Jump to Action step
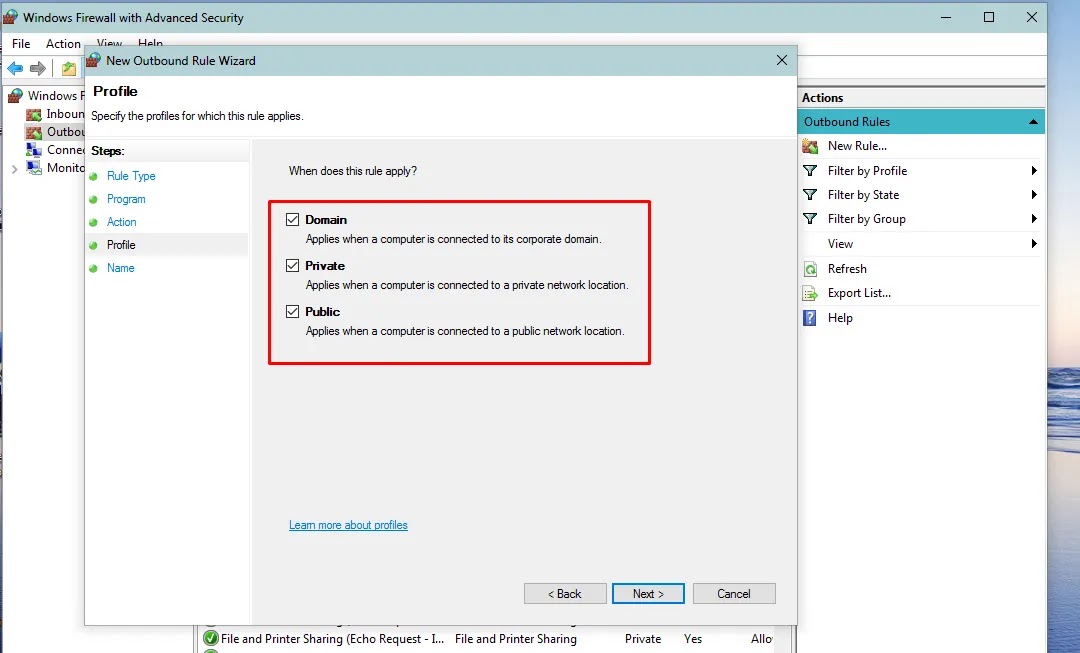The width and height of the screenshot is (1080, 653). click(121, 222)
